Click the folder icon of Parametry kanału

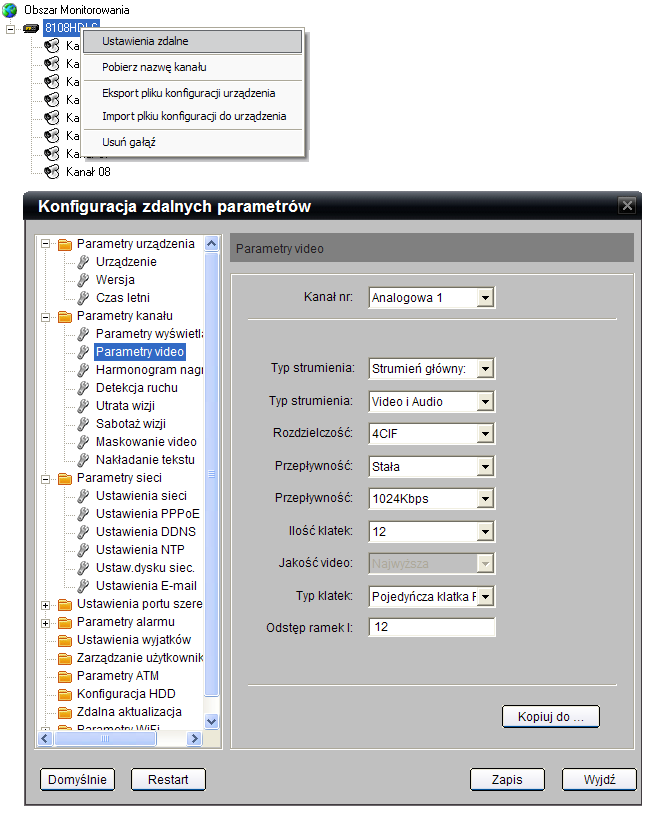pyautogui.click(x=65, y=316)
